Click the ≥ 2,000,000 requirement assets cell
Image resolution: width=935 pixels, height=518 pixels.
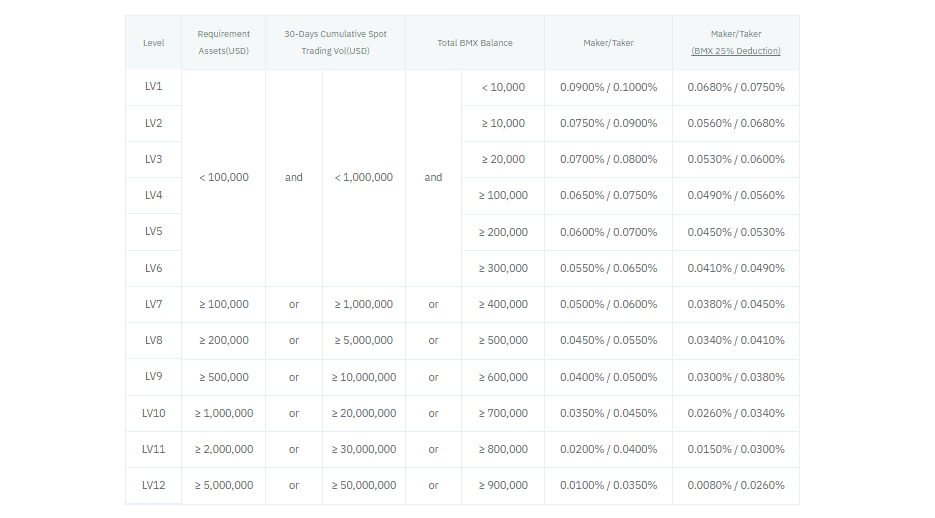point(223,449)
